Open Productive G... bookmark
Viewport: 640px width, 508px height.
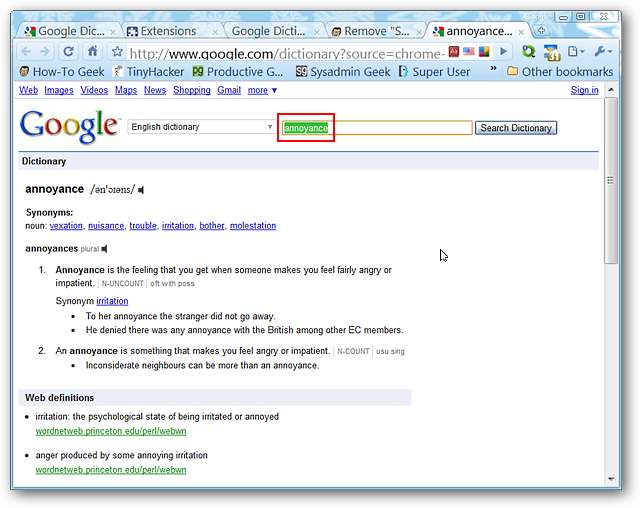point(238,72)
